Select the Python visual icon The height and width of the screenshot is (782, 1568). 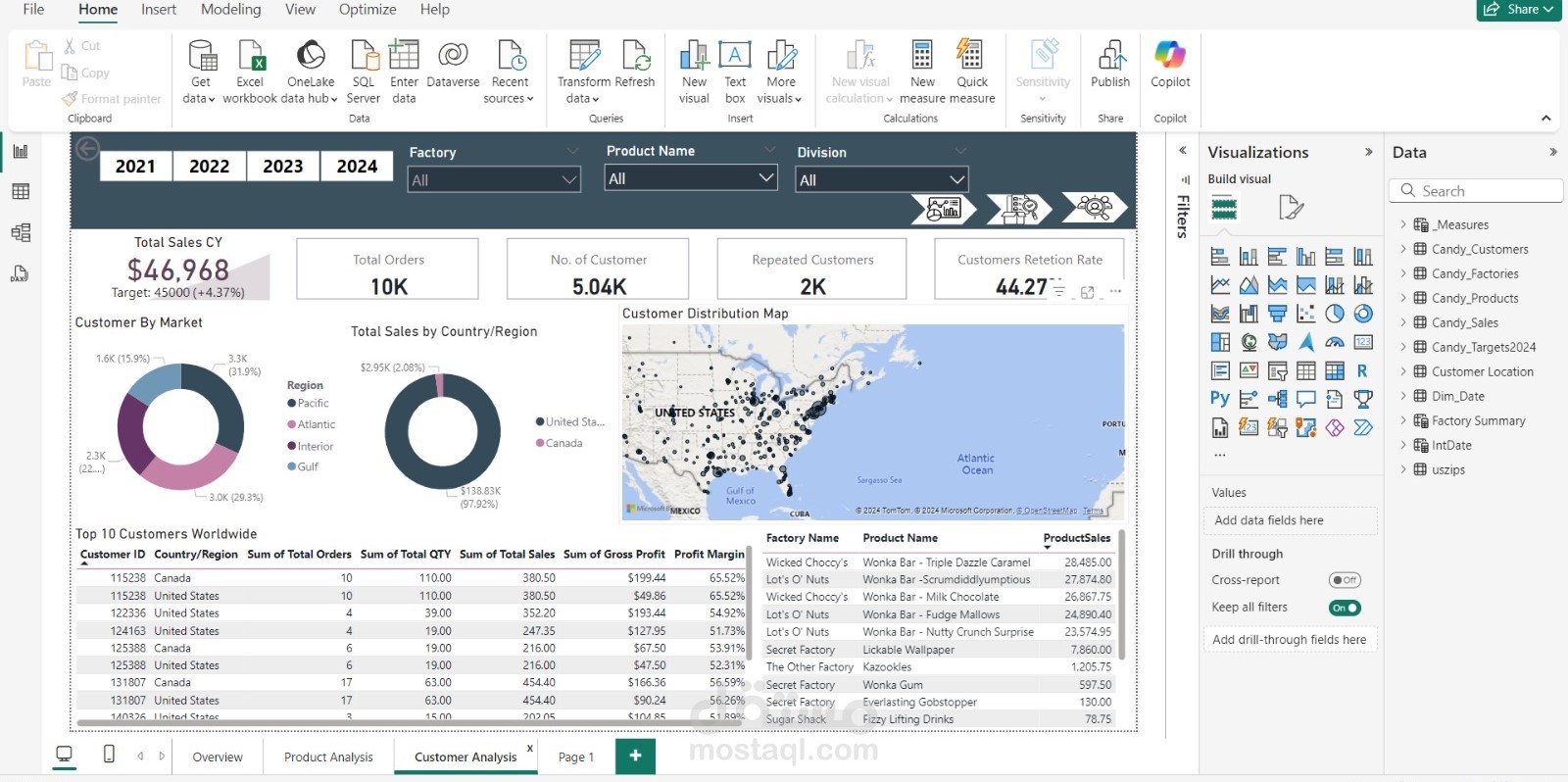(1219, 399)
